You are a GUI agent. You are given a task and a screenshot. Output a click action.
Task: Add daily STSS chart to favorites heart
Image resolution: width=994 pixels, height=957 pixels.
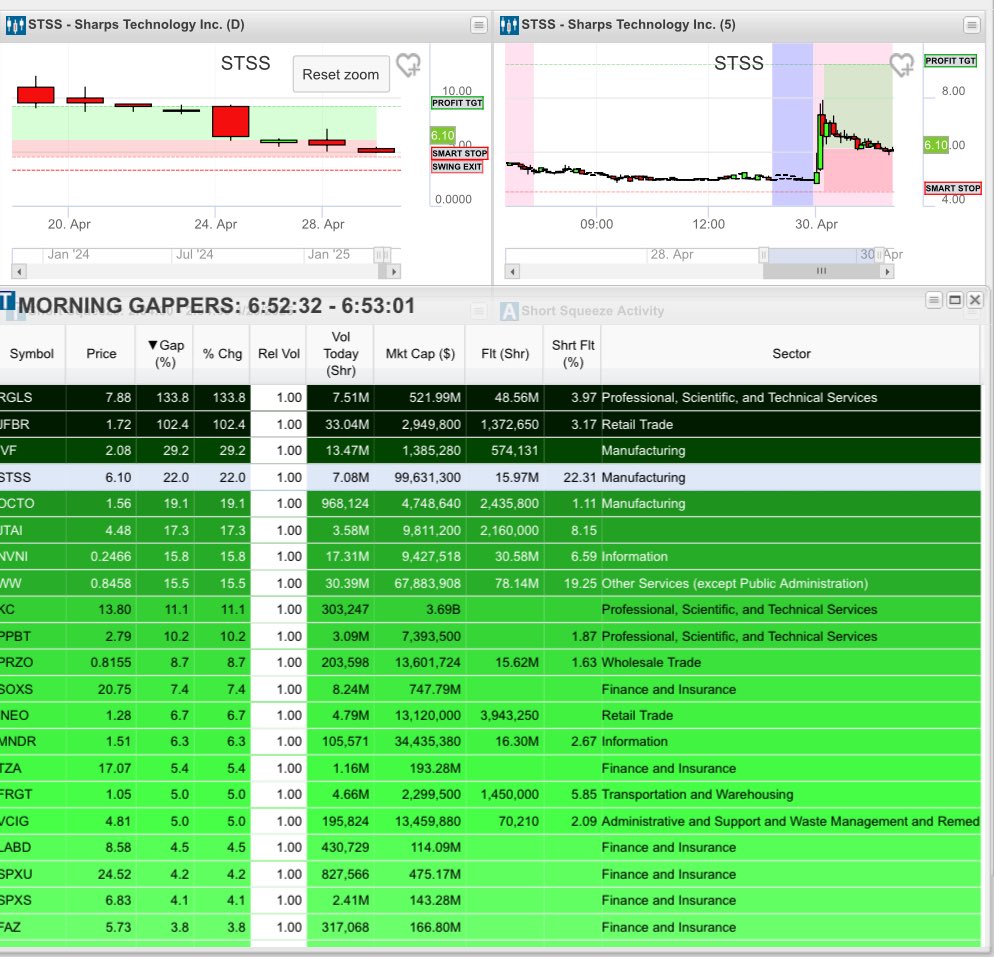tap(408, 64)
